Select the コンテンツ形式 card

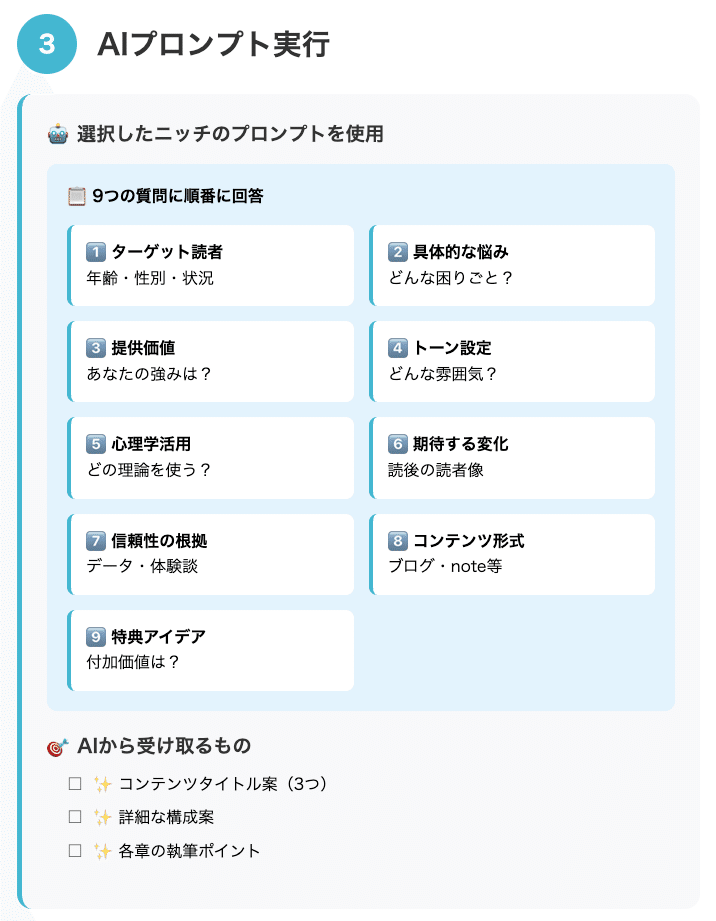coord(513,554)
